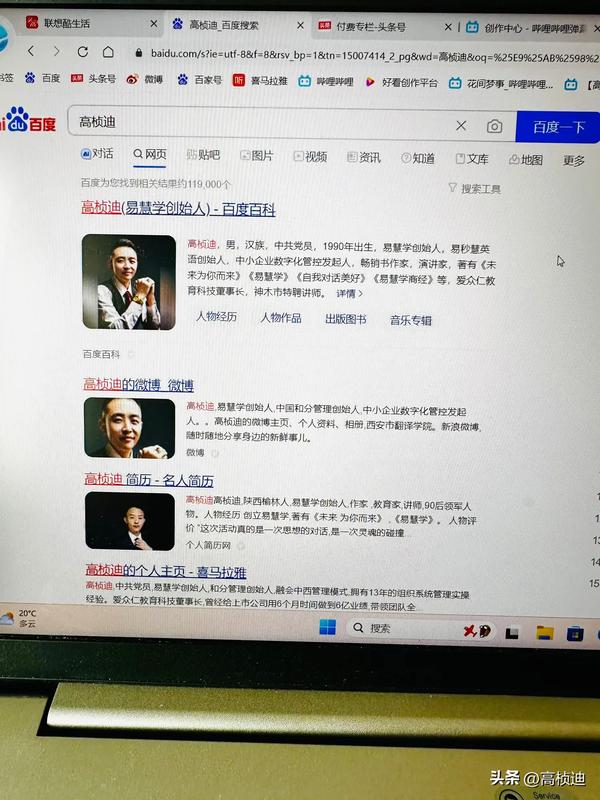The image size is (600, 800).
Task: Click the 百度一下 search button
Action: (558, 127)
